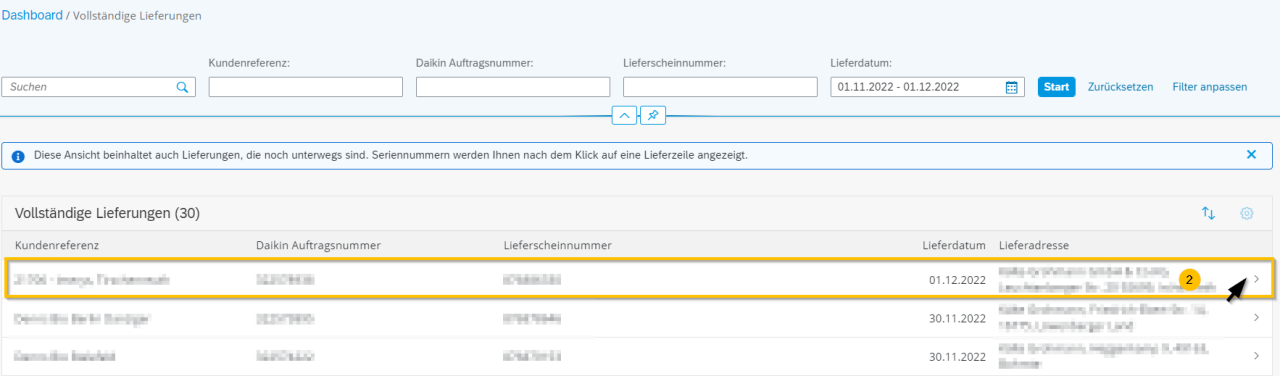The height and width of the screenshot is (376, 1280).
Task: Click the Start button
Action: pos(1056,87)
